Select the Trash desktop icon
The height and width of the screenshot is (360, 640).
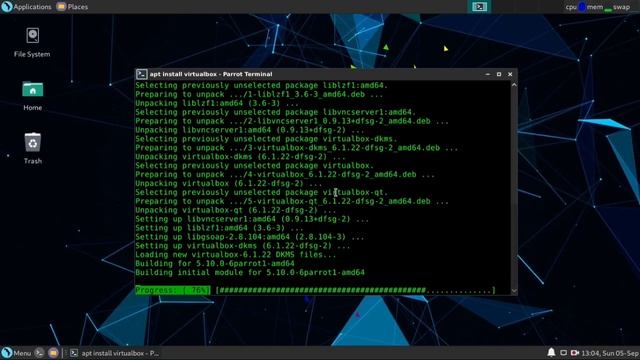pos(32,149)
